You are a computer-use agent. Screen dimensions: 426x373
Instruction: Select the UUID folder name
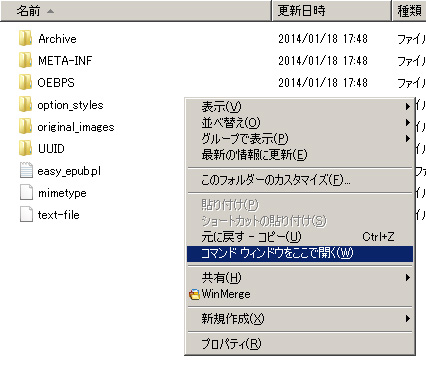(x=51, y=149)
